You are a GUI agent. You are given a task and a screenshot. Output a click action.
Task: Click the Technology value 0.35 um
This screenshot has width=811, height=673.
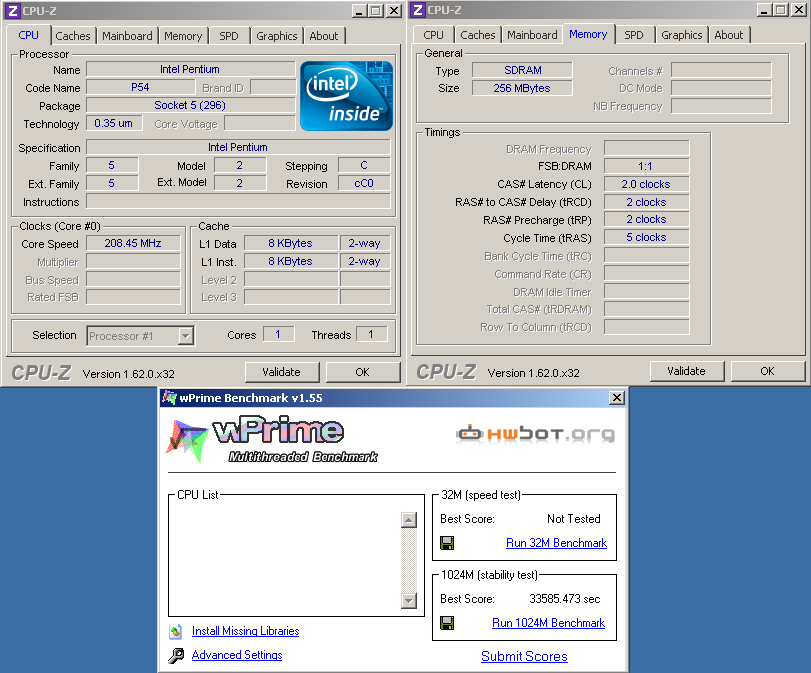pos(114,123)
